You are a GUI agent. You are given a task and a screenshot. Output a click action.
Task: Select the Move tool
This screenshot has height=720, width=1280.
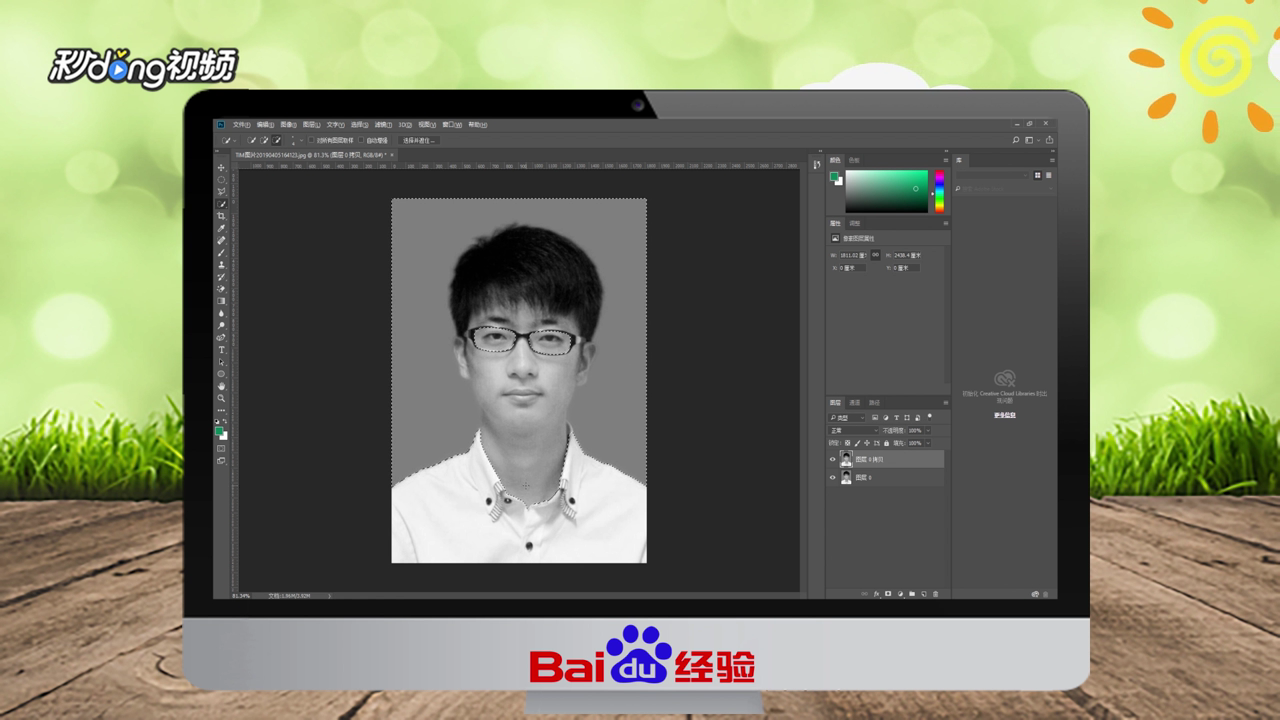tap(221, 168)
